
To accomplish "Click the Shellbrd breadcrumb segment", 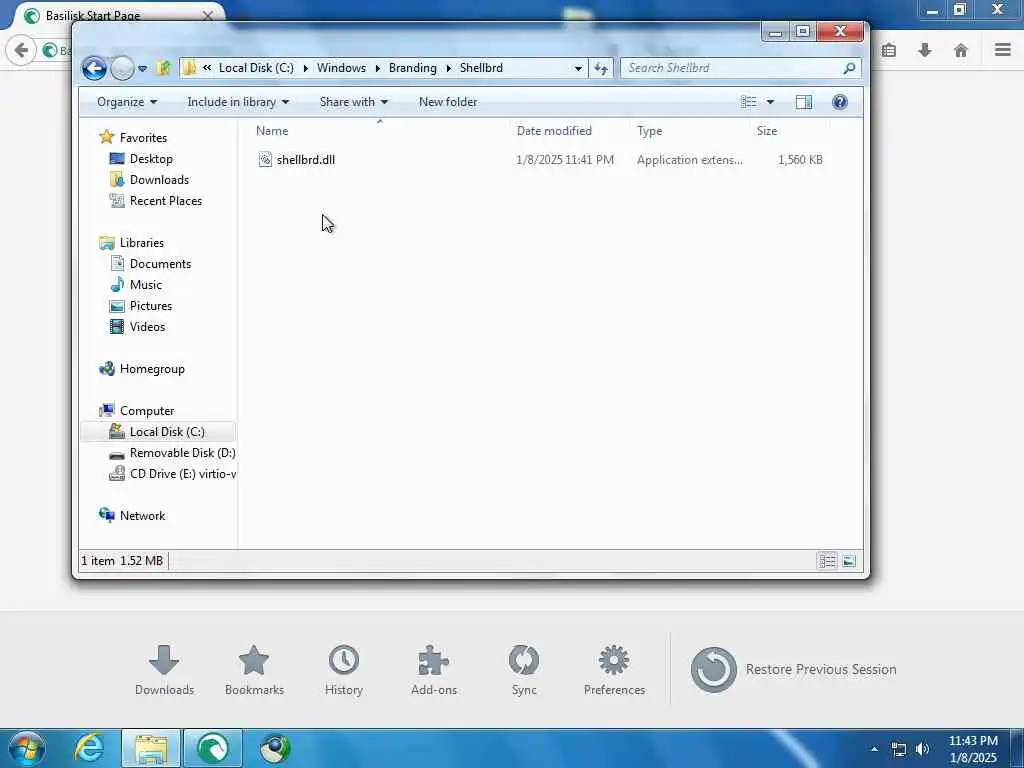I will [x=481, y=68].
